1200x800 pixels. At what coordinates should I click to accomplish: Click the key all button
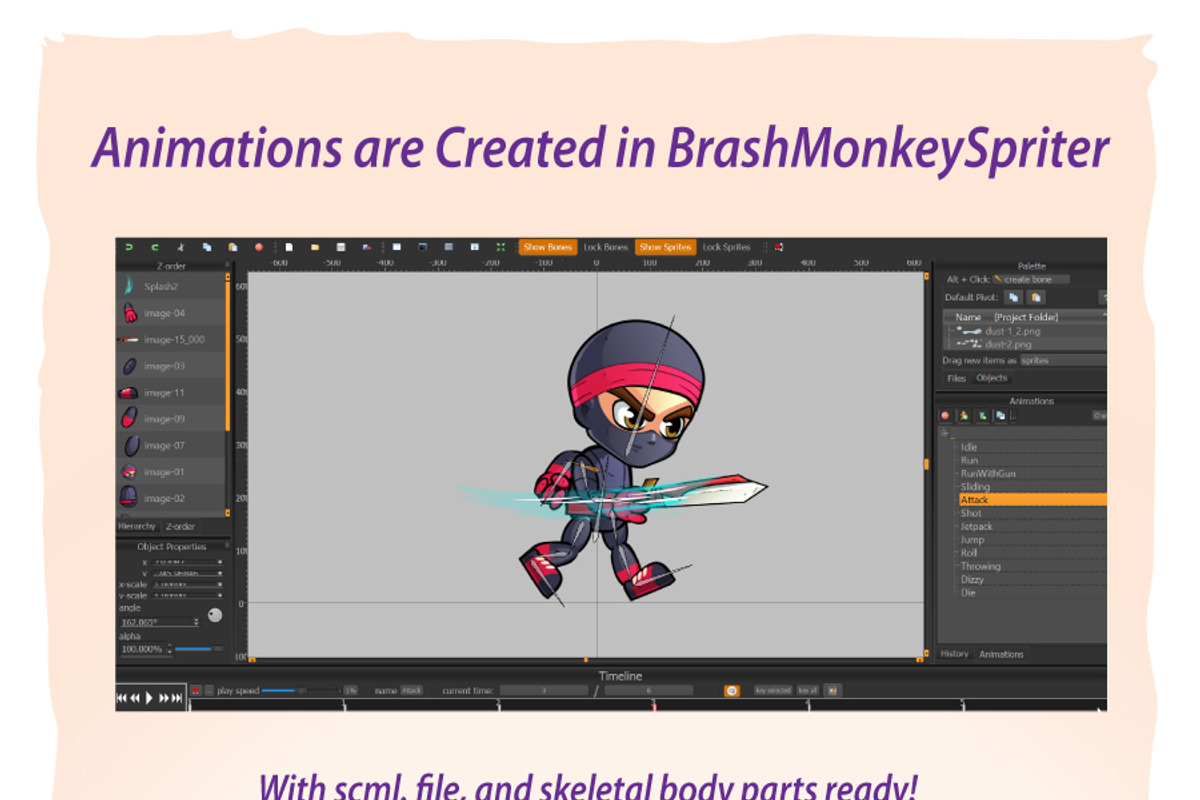[807, 690]
